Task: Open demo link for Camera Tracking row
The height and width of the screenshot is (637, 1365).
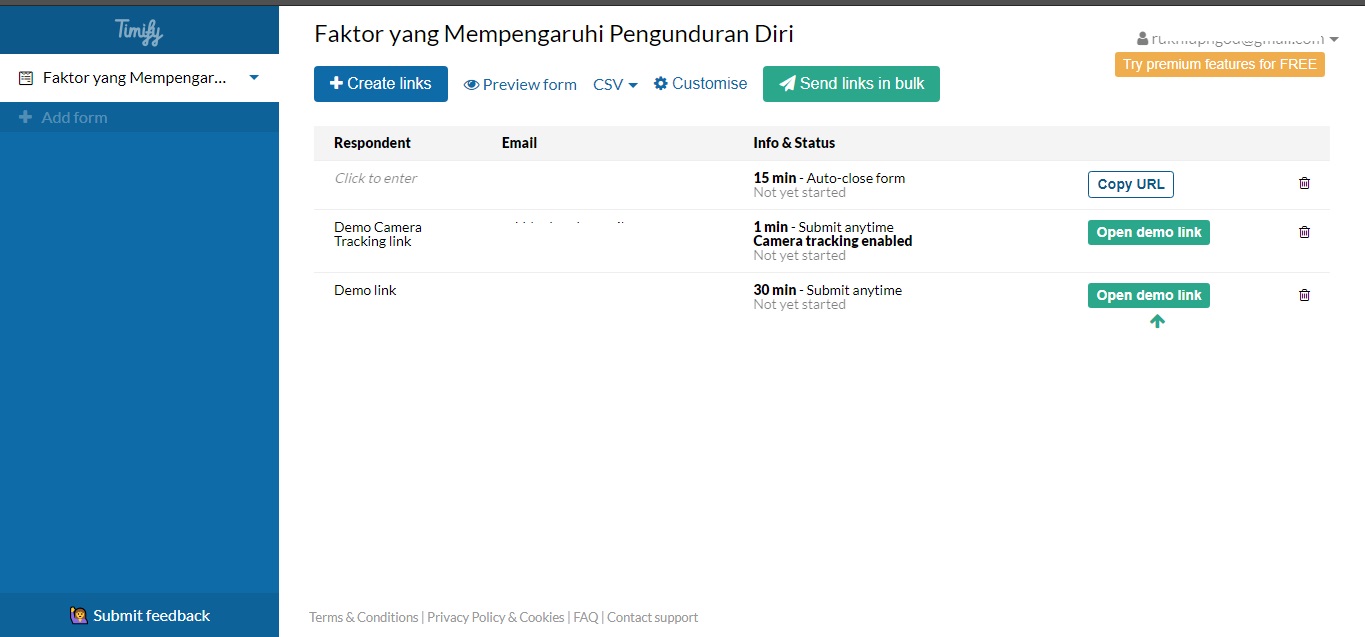Action: point(1149,232)
